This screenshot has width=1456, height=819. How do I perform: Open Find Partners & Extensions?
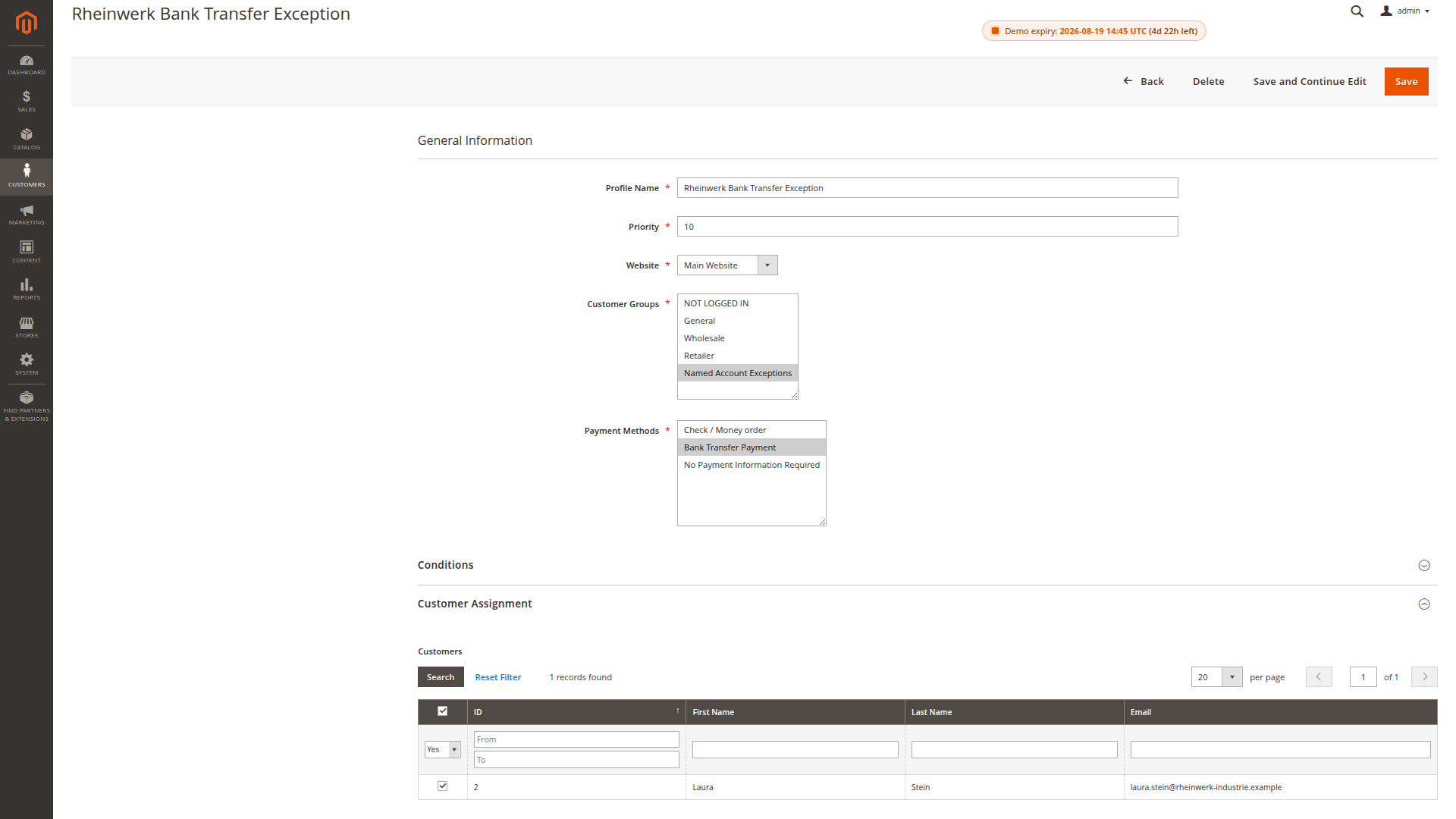click(27, 406)
